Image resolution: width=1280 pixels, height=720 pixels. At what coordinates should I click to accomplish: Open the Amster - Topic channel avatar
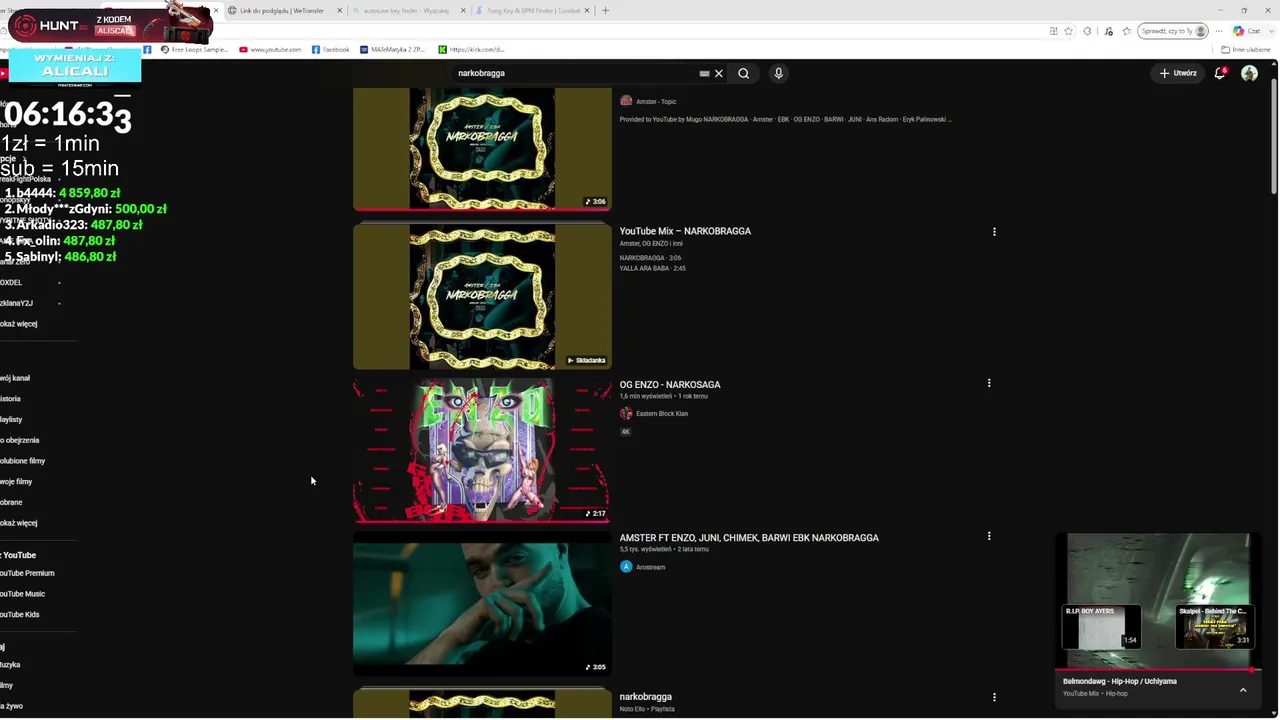click(x=626, y=101)
